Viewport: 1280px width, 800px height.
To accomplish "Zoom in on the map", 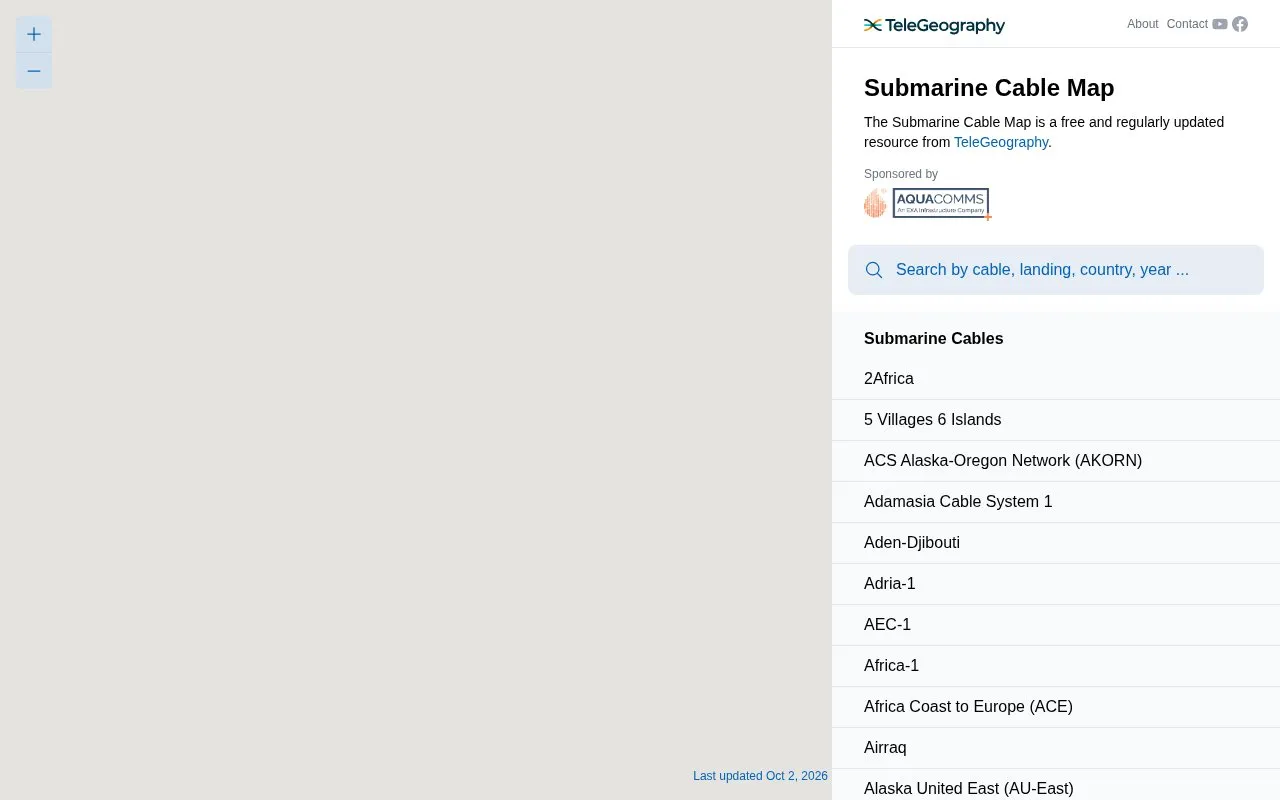I will 34,35.
